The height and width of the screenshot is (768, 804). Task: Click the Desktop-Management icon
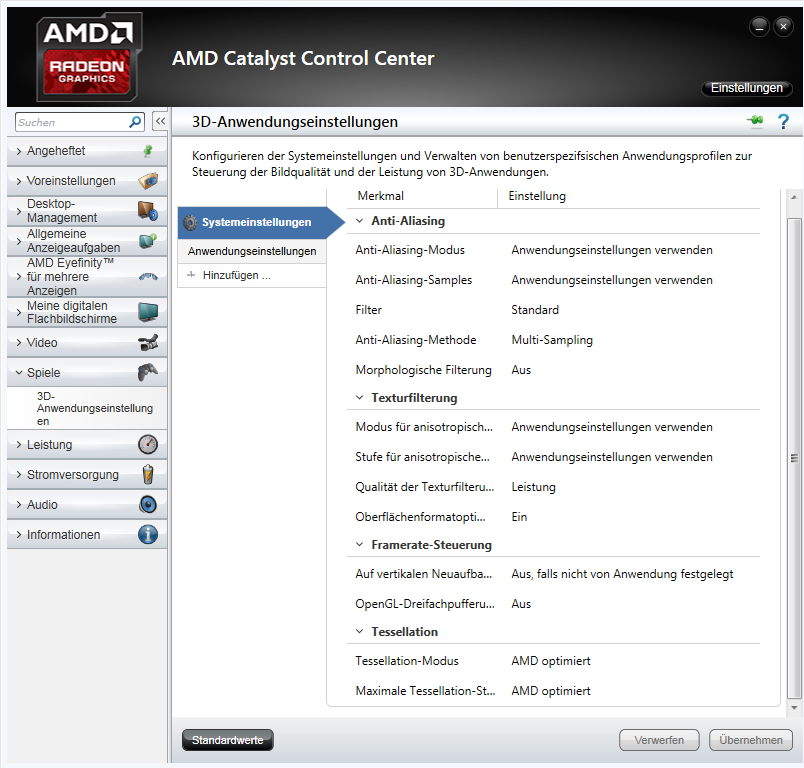tap(148, 211)
